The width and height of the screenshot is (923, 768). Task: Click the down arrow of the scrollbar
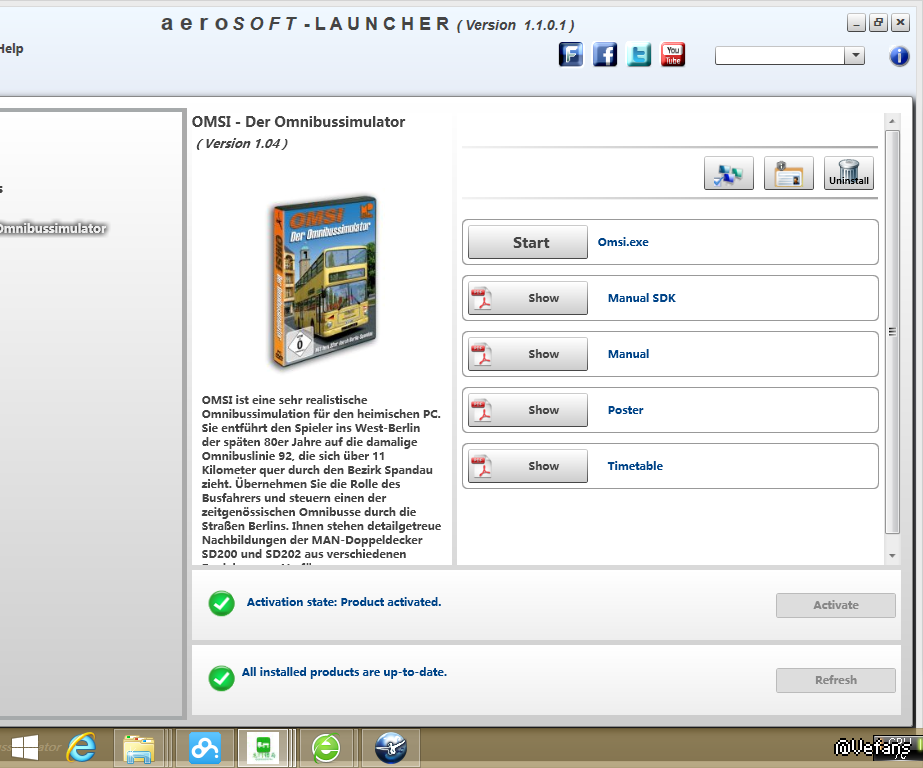(892, 556)
